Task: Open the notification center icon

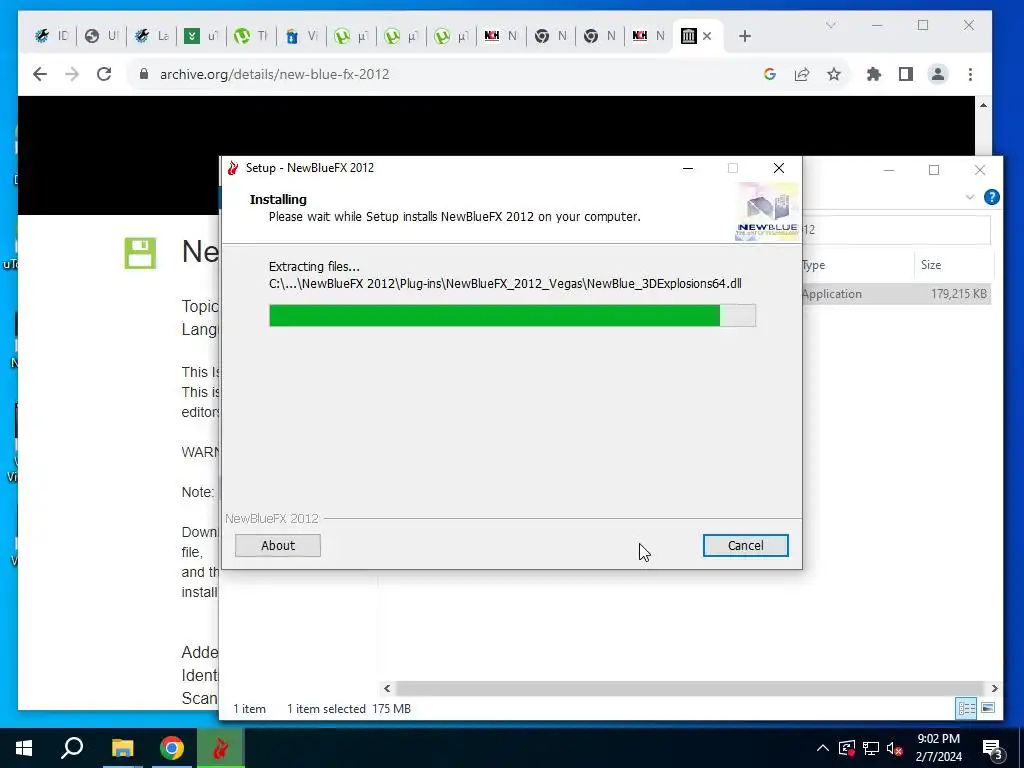Action: point(992,748)
